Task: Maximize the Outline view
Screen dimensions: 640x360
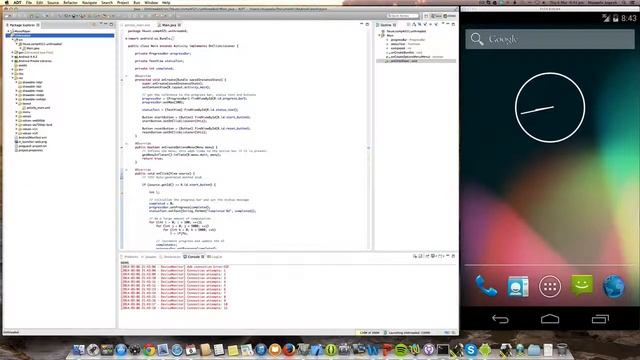Action: [453, 24]
